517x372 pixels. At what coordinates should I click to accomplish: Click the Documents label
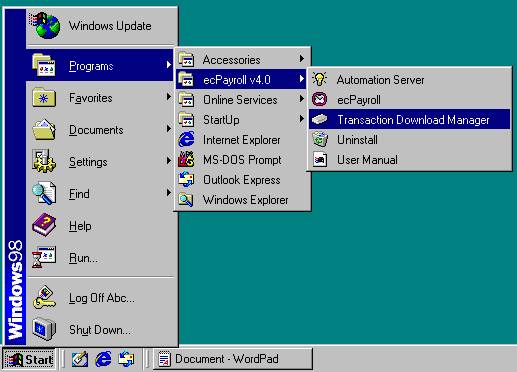(x=96, y=130)
